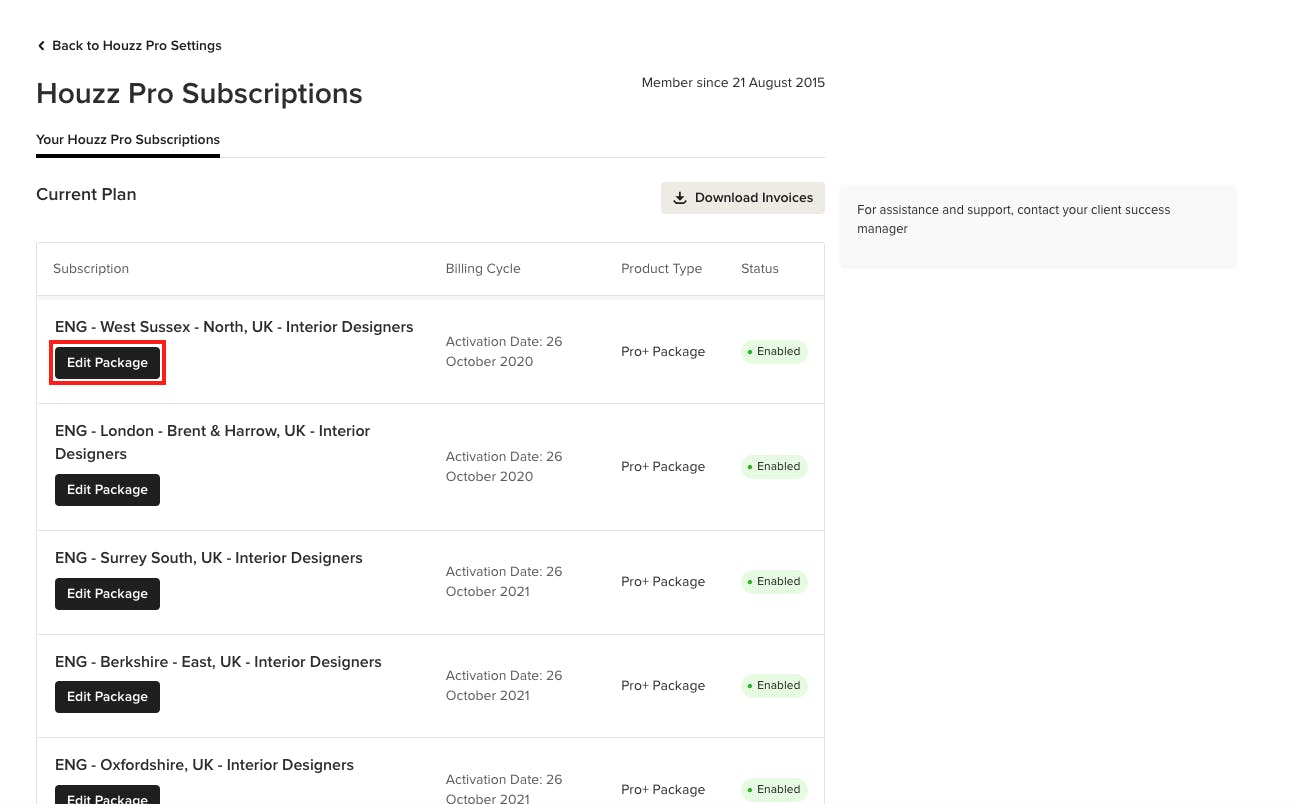Edit Package for Surrey South
Image resolution: width=1299 pixels, height=804 pixels.
point(107,594)
